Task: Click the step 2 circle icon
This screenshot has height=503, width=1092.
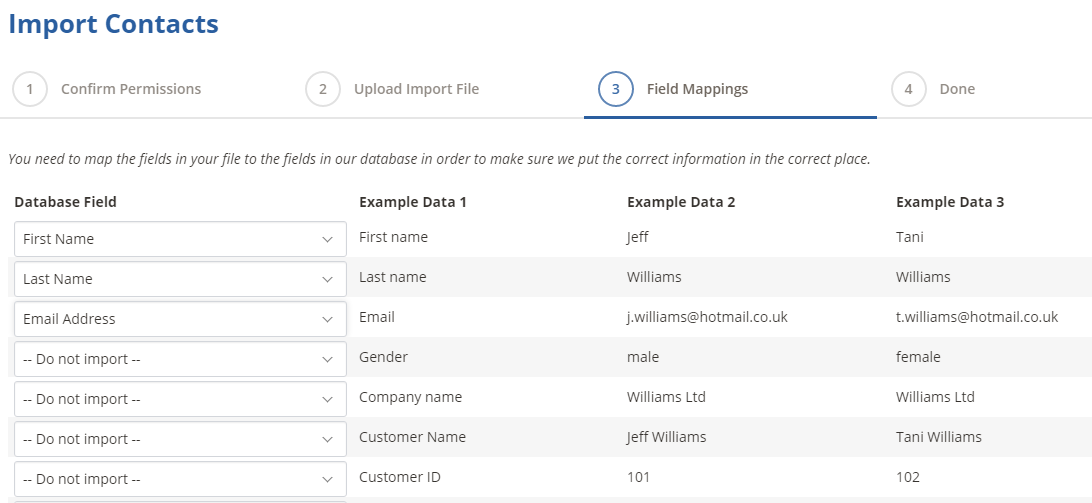Action: 323,89
